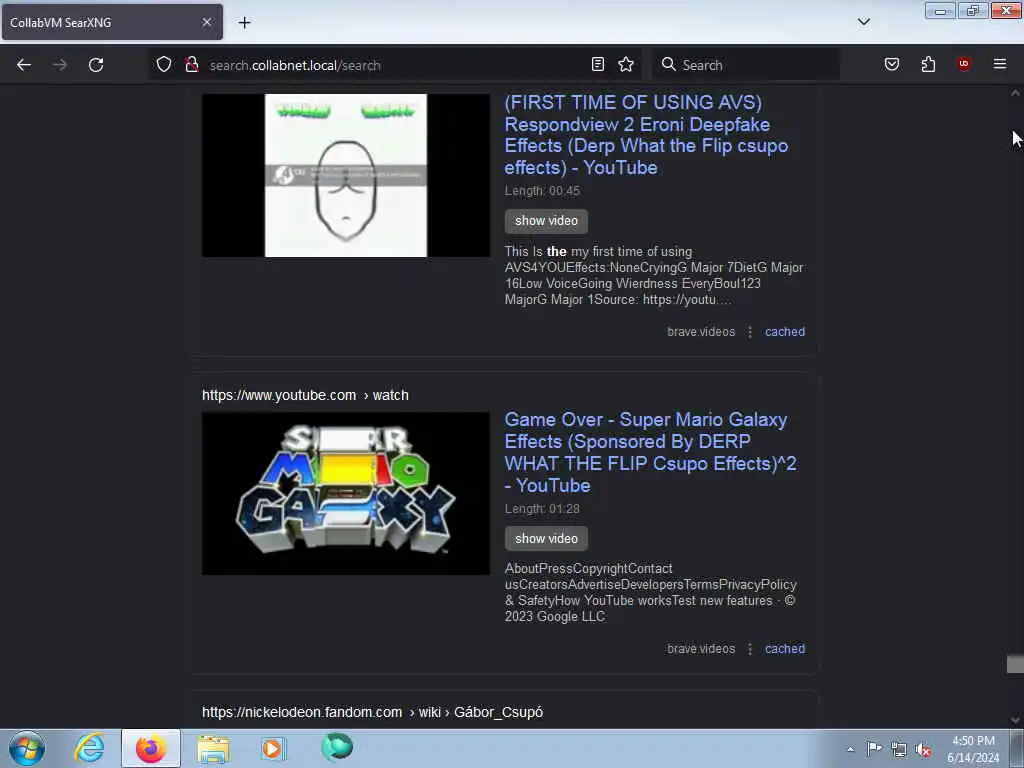Open the Pocket save icon

coord(891,64)
